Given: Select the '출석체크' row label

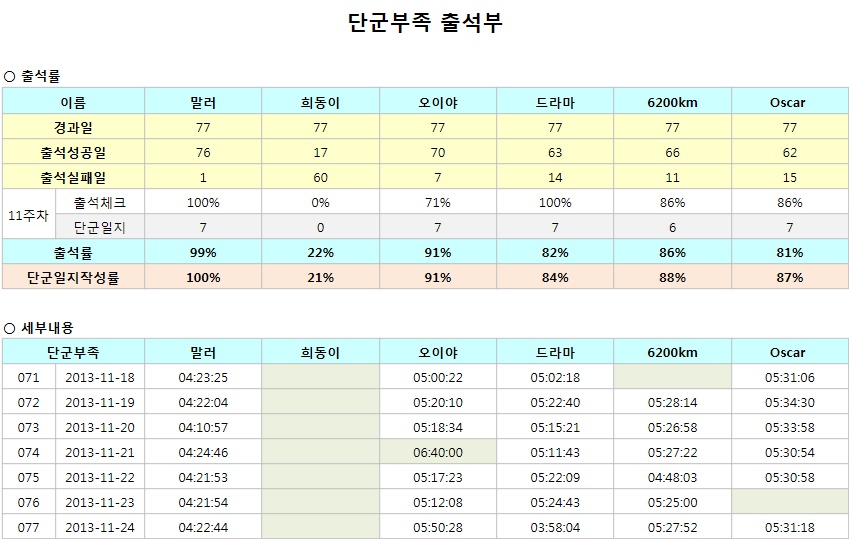Looking at the screenshot, I should [100, 203].
